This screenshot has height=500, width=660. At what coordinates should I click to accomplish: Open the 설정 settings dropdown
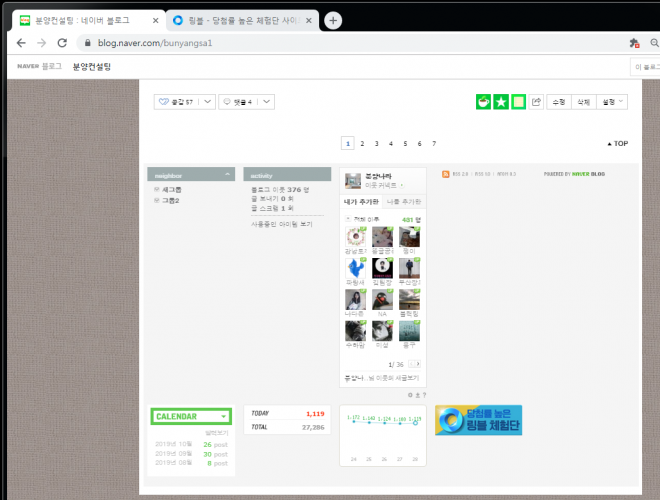[x=613, y=102]
